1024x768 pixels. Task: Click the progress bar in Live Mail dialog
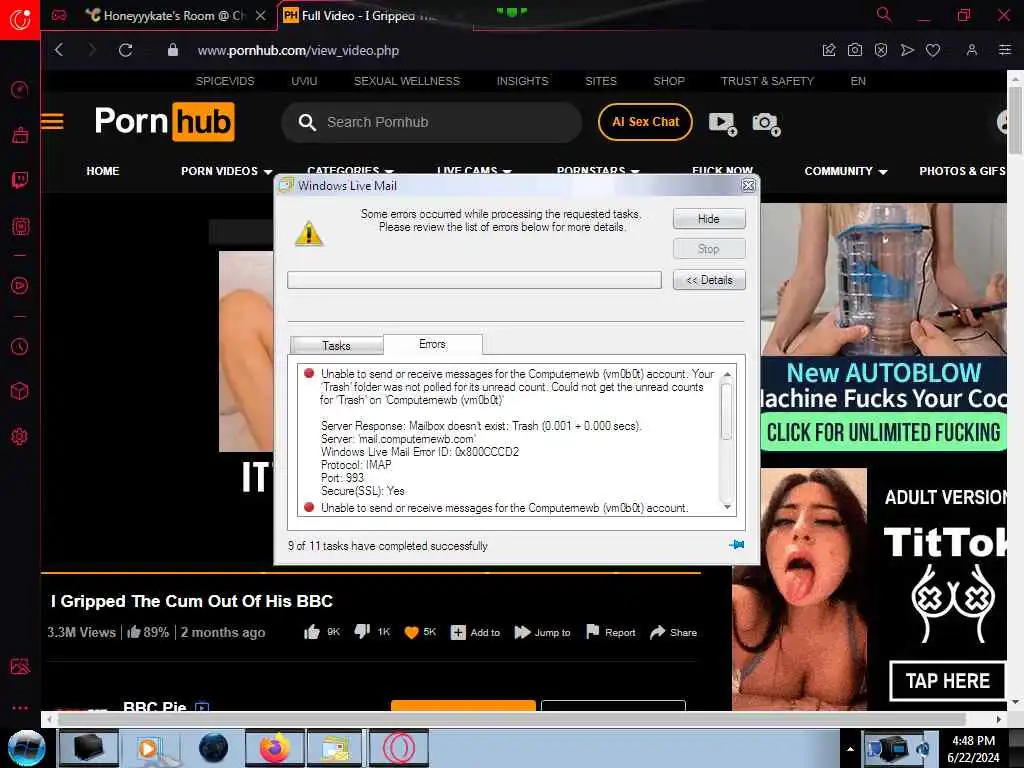(x=474, y=280)
